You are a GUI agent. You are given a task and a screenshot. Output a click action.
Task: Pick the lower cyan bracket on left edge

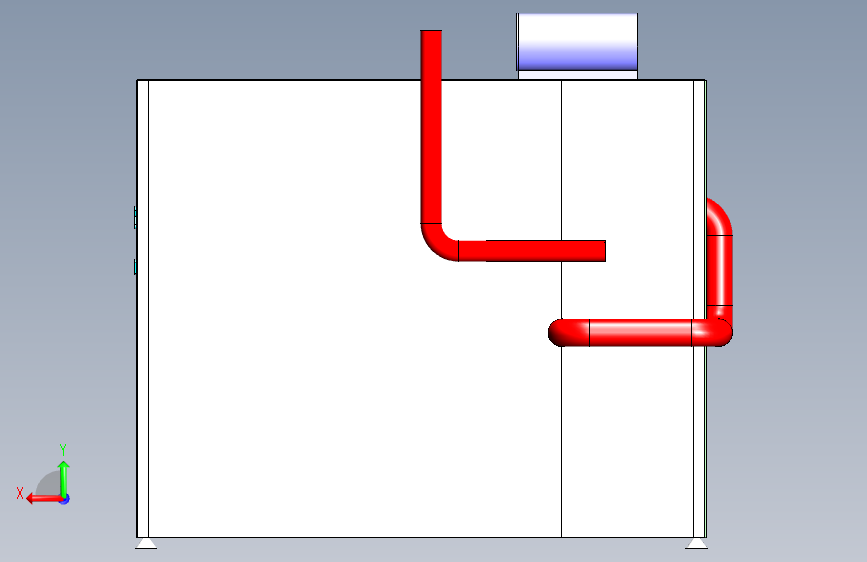pos(135,267)
